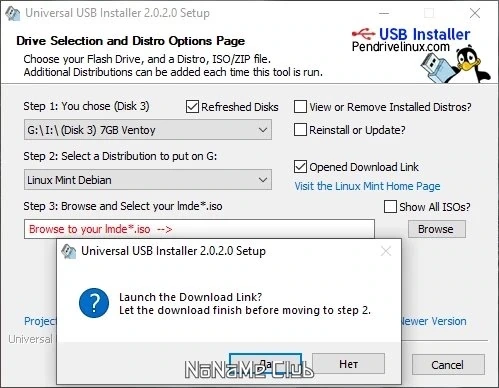The width and height of the screenshot is (499, 388).
Task: Enable View or Remove Installed Distros checkbox
Action: click(x=300, y=107)
